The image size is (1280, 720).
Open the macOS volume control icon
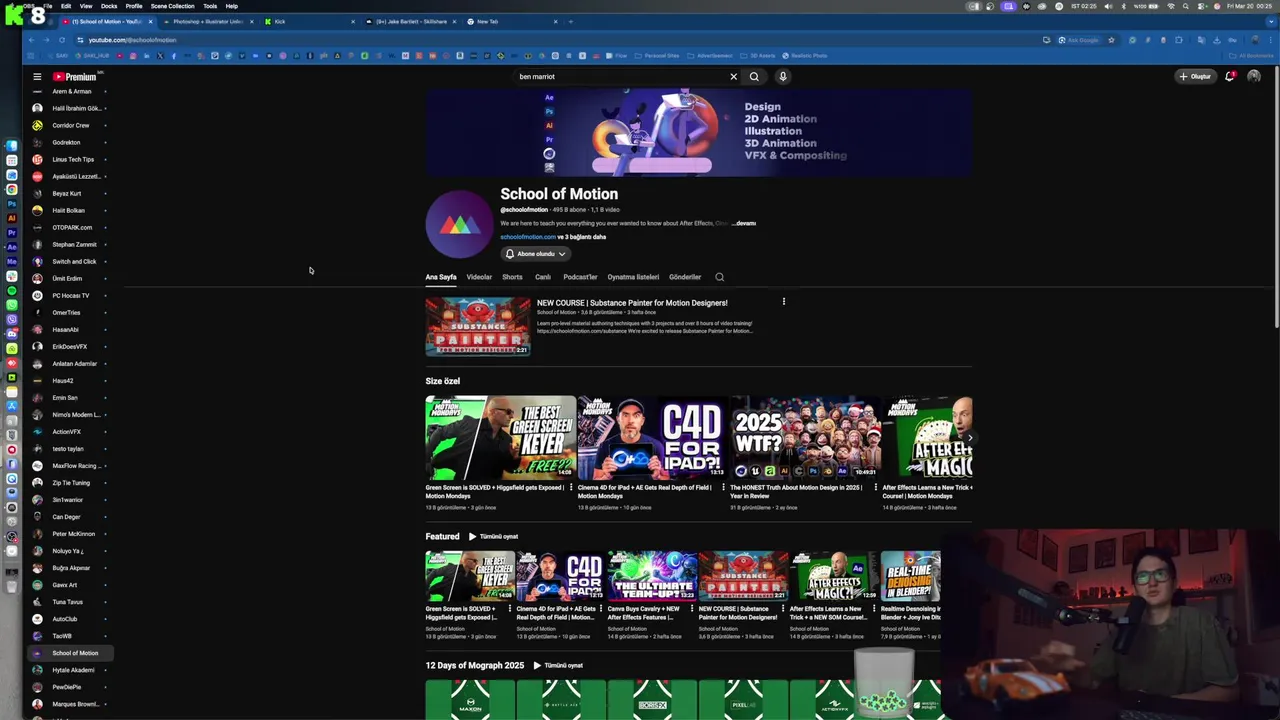click(1108, 6)
